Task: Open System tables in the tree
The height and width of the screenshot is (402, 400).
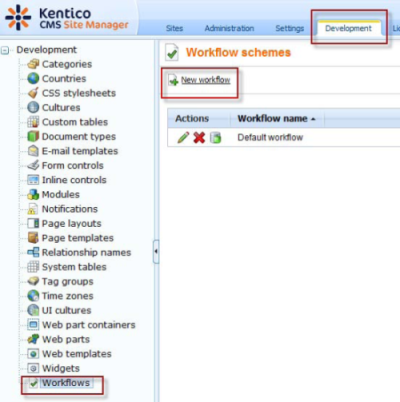Action: pos(74,267)
